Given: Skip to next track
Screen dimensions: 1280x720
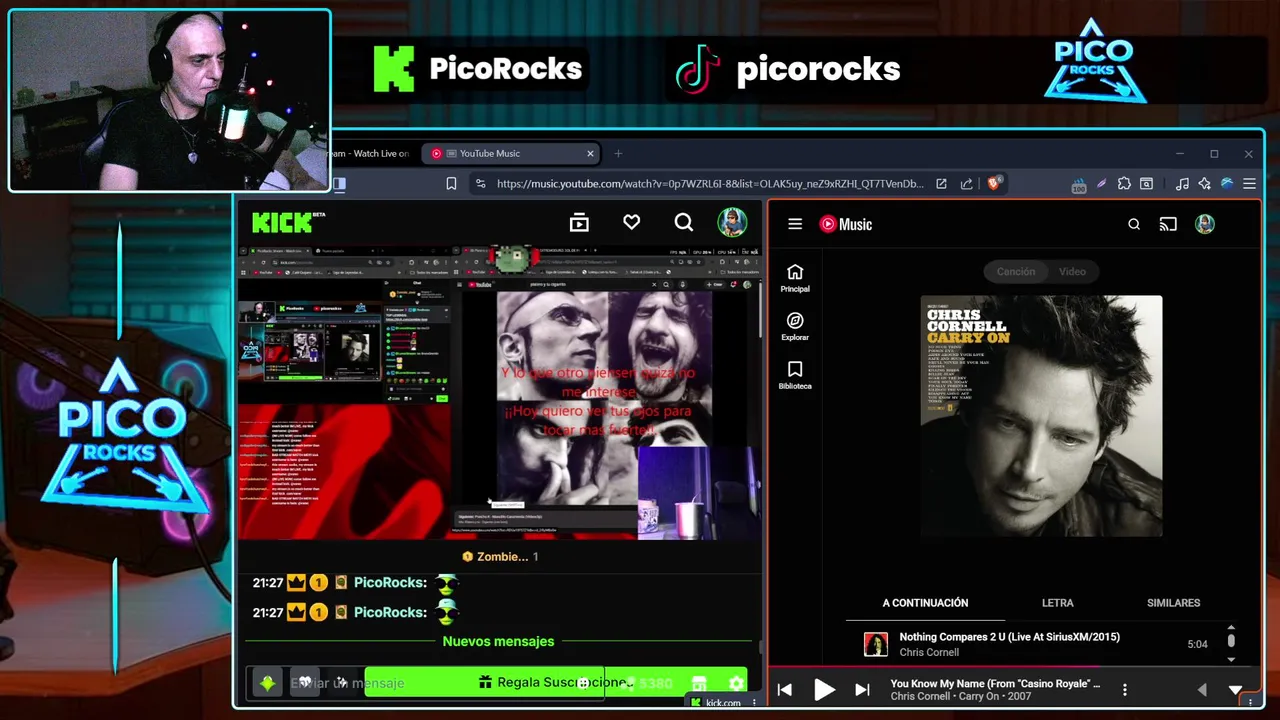Looking at the screenshot, I should pos(862,690).
